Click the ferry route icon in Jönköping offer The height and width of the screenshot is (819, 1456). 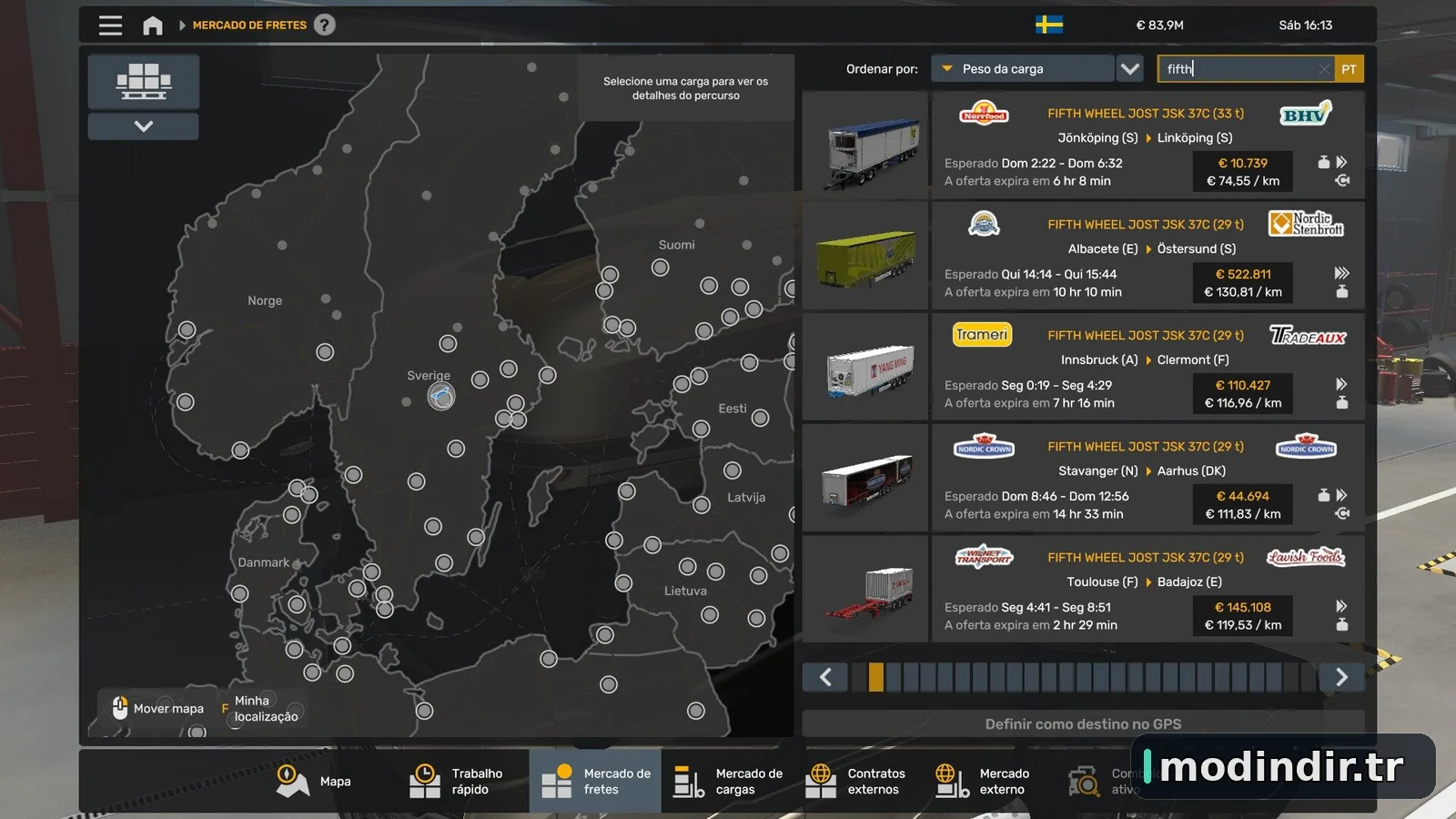point(1342,180)
